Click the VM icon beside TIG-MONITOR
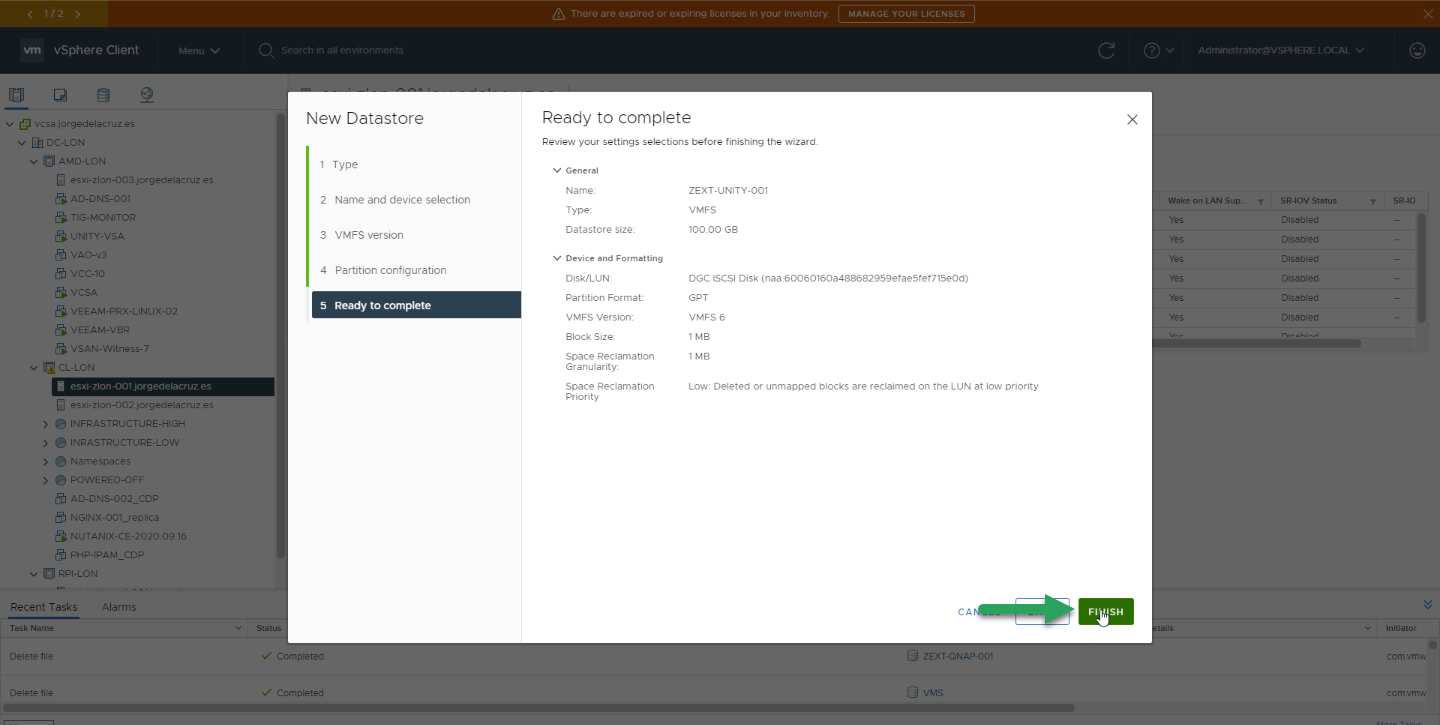Viewport: 1440px width, 725px height. [61, 217]
